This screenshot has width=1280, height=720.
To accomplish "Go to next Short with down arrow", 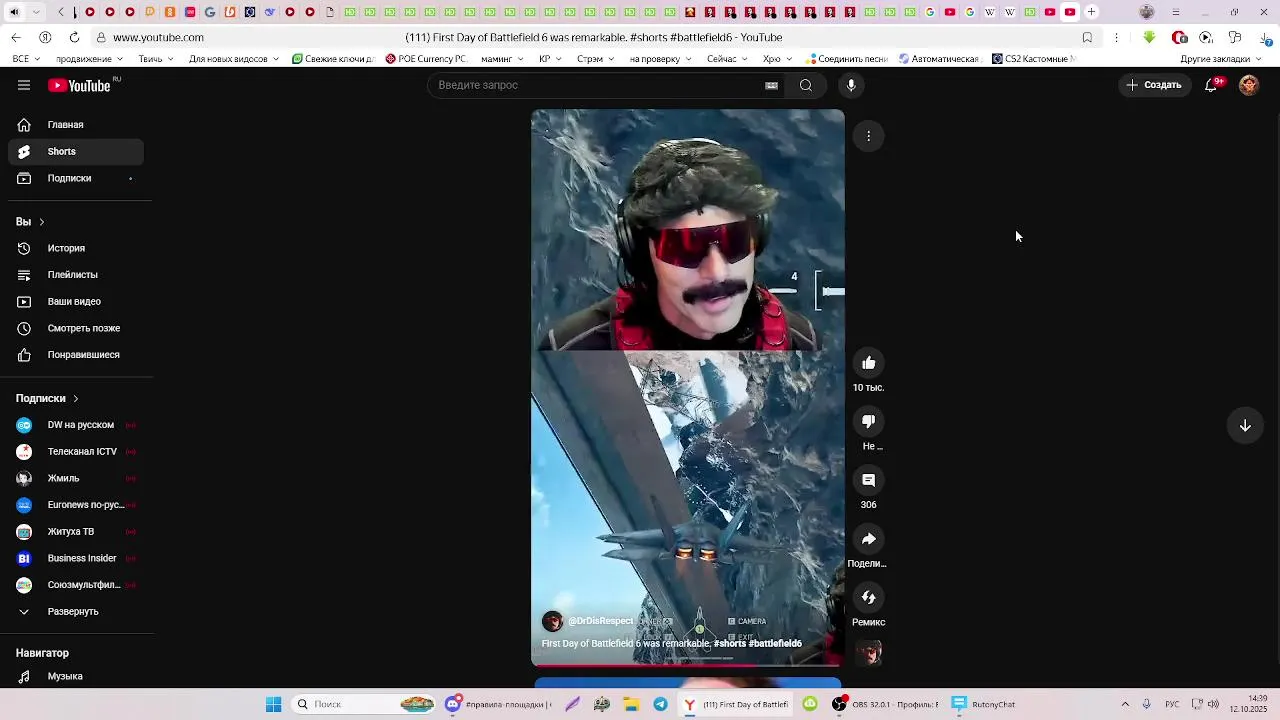I will 1245,426.
